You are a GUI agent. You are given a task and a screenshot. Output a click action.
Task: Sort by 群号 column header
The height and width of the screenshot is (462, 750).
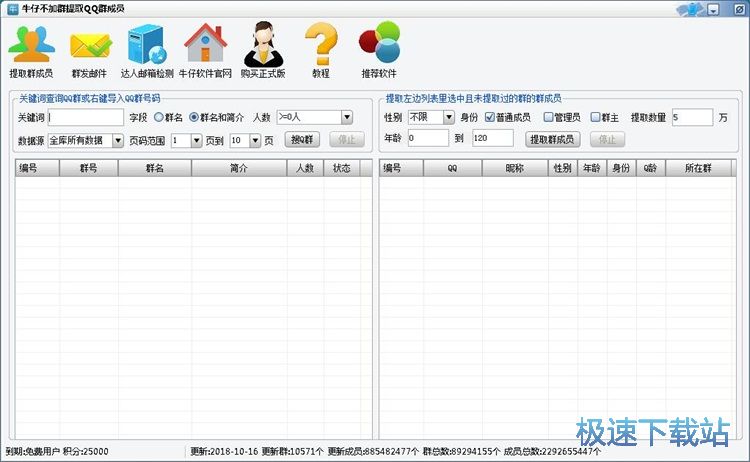[88, 168]
